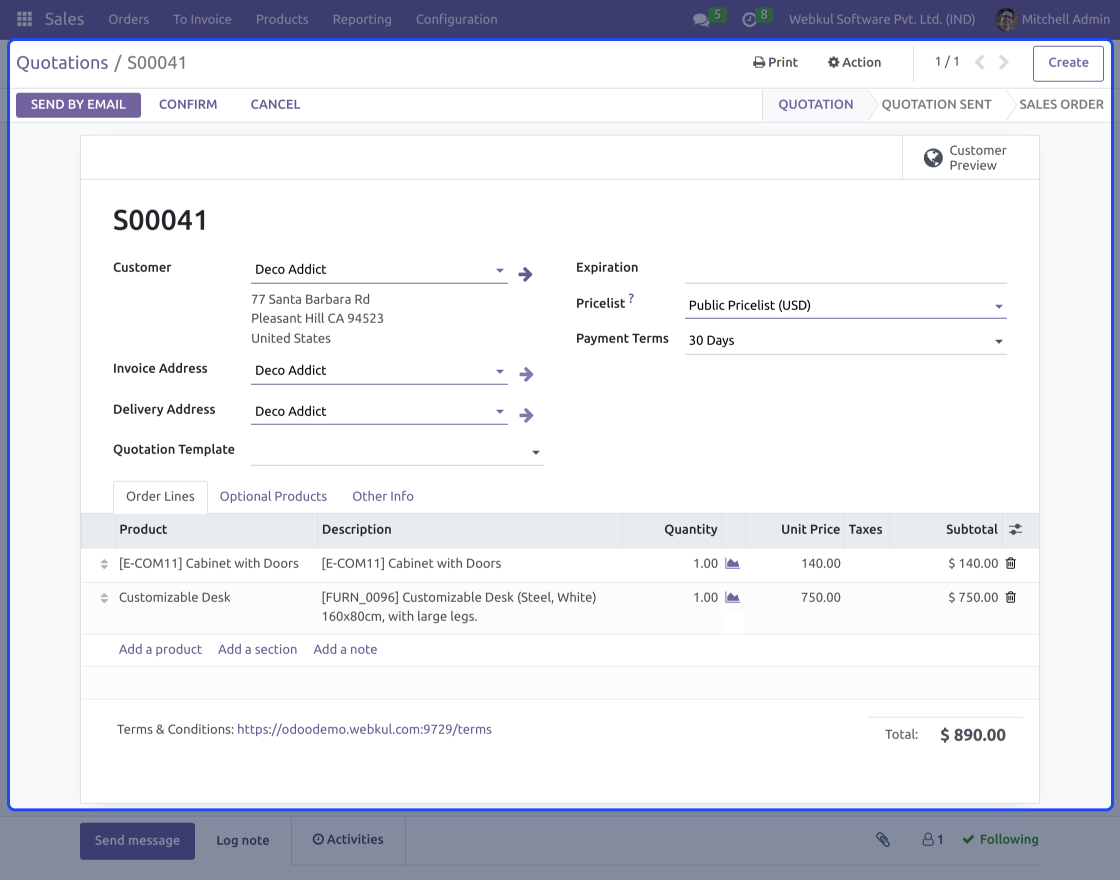Click Add a section link
The height and width of the screenshot is (880, 1120).
click(x=257, y=650)
